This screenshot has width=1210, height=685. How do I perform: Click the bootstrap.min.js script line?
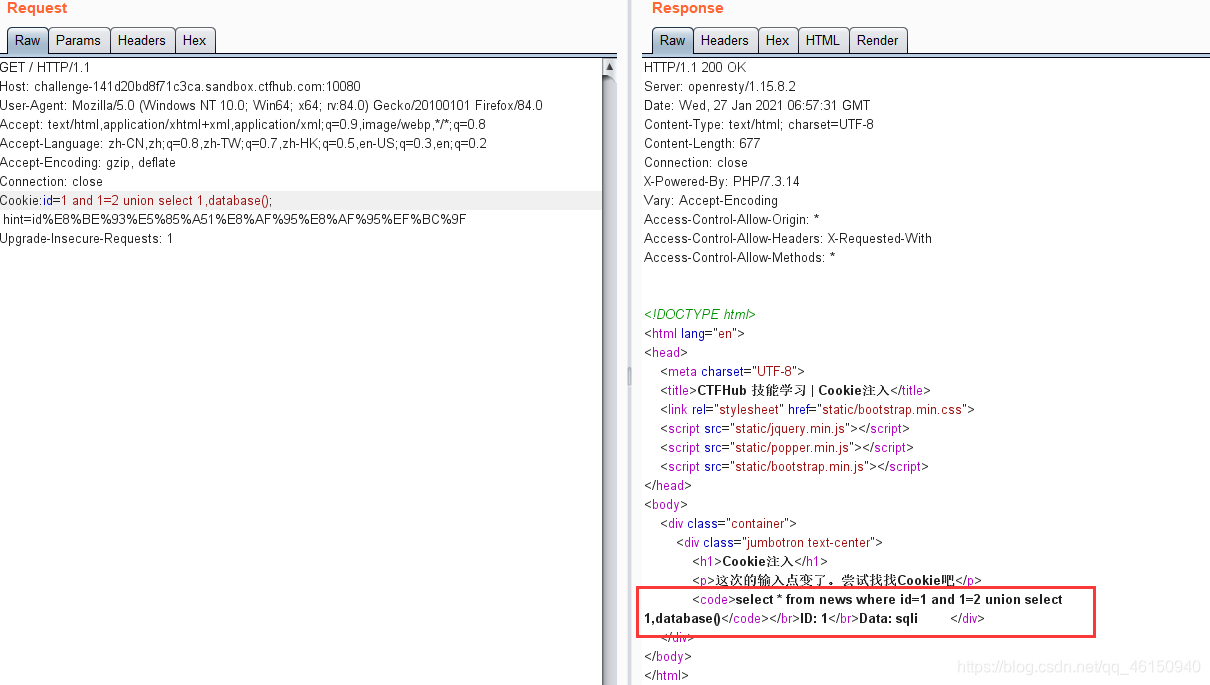794,466
